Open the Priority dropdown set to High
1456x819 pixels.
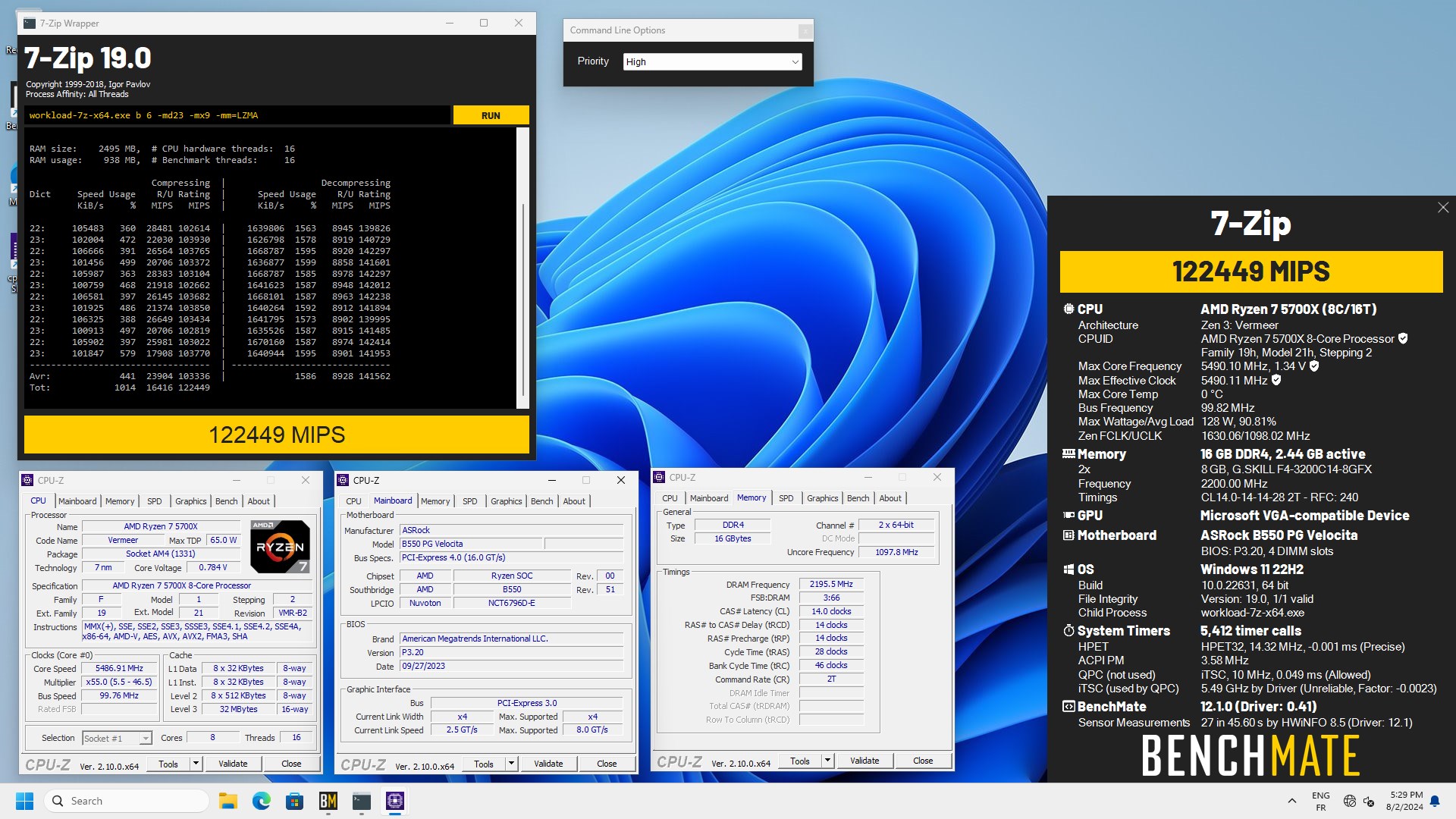click(x=711, y=62)
